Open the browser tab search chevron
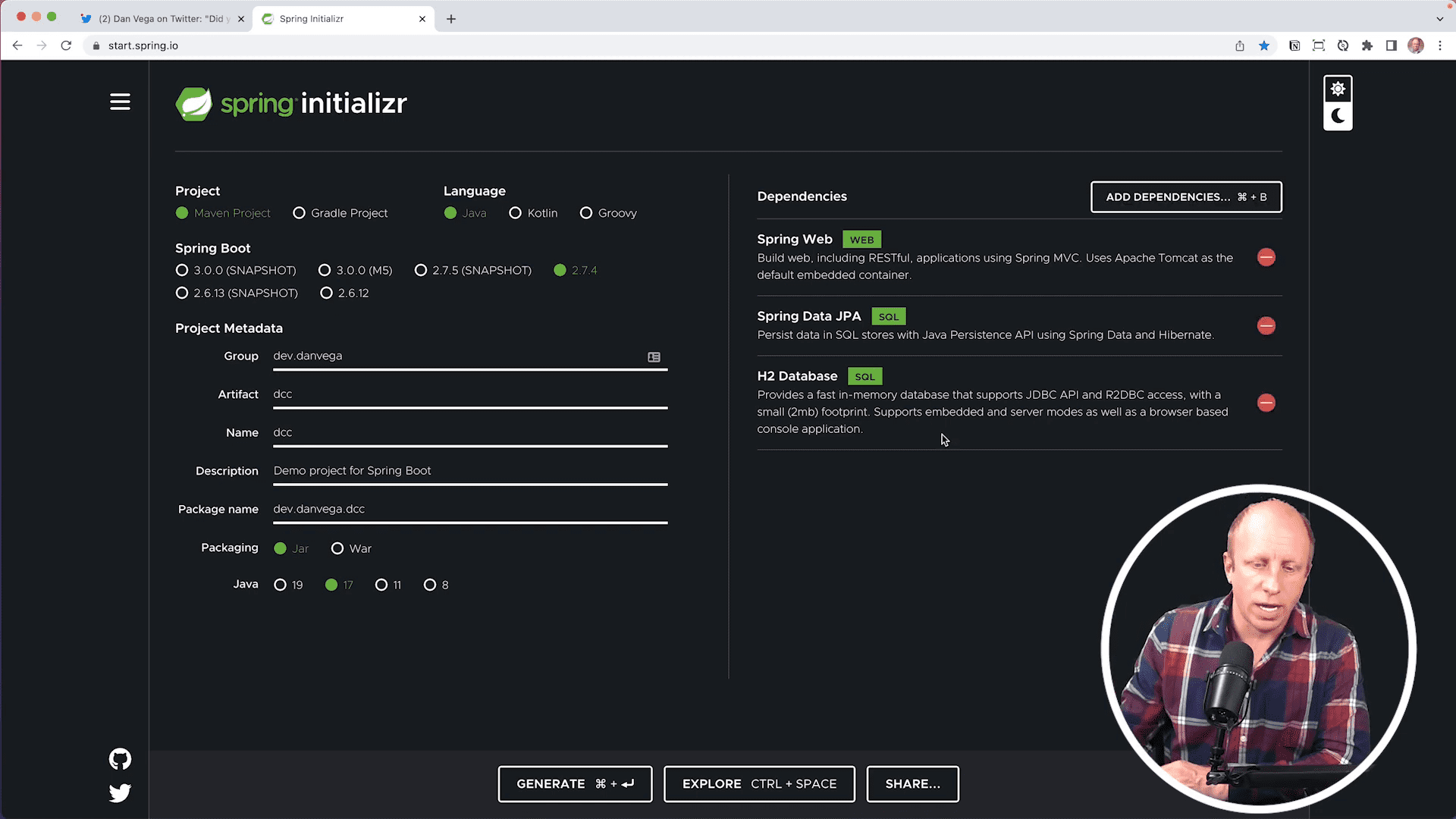The width and height of the screenshot is (1456, 819). click(x=1439, y=18)
